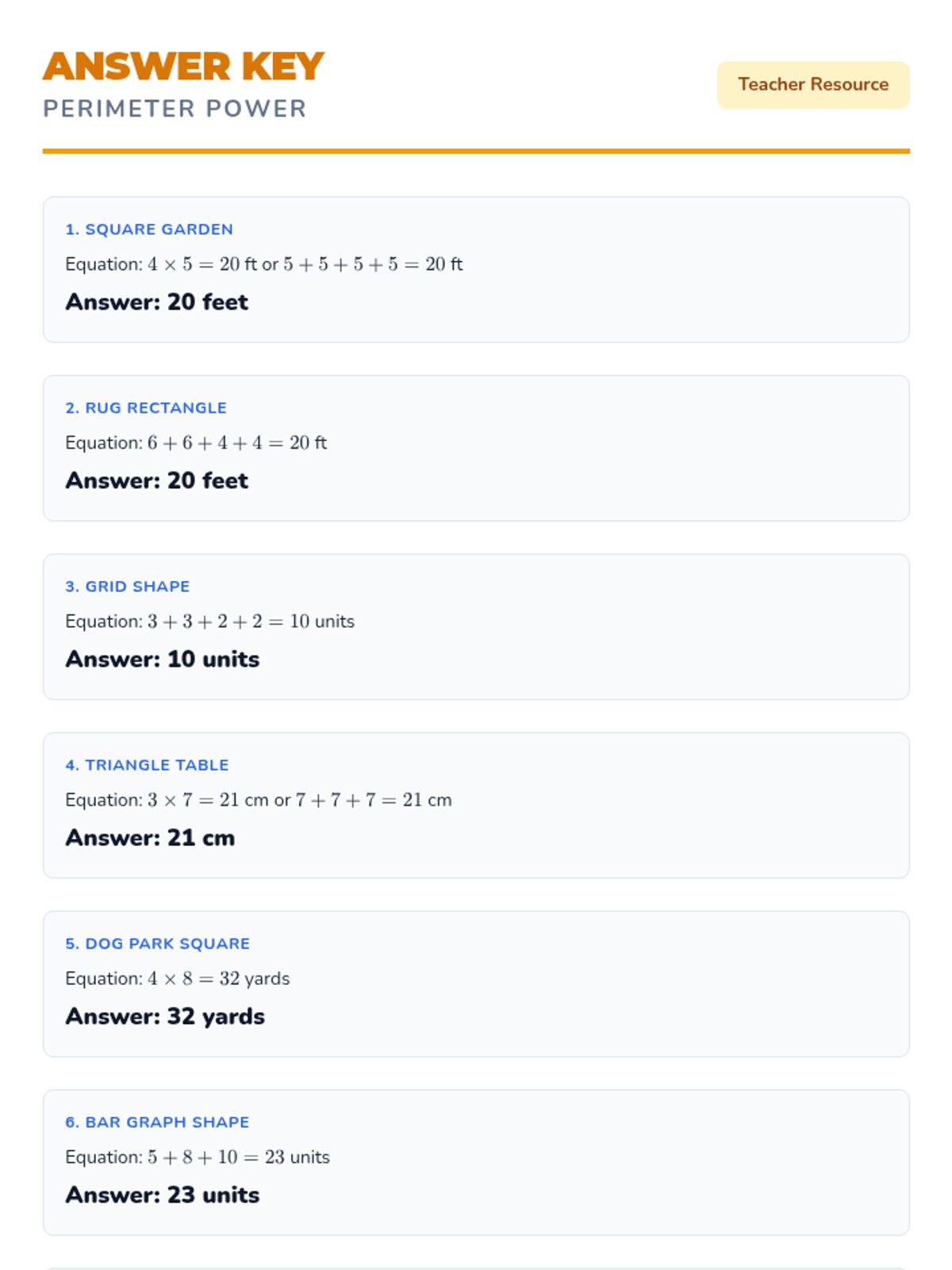Click the Answer: 21 cm text
Image resolution: width=952 pixels, height=1270 pixels.
(x=150, y=838)
